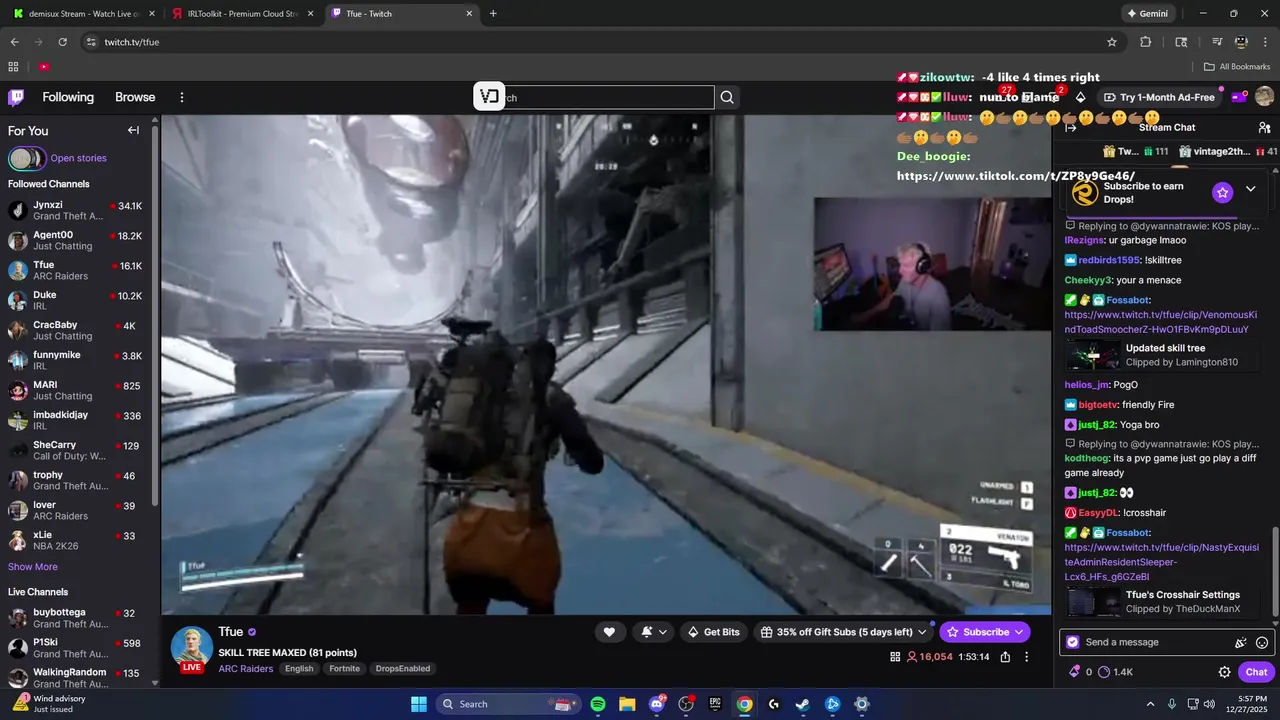Open Discord from the taskbar
The width and height of the screenshot is (1280, 720).
[x=657, y=704]
